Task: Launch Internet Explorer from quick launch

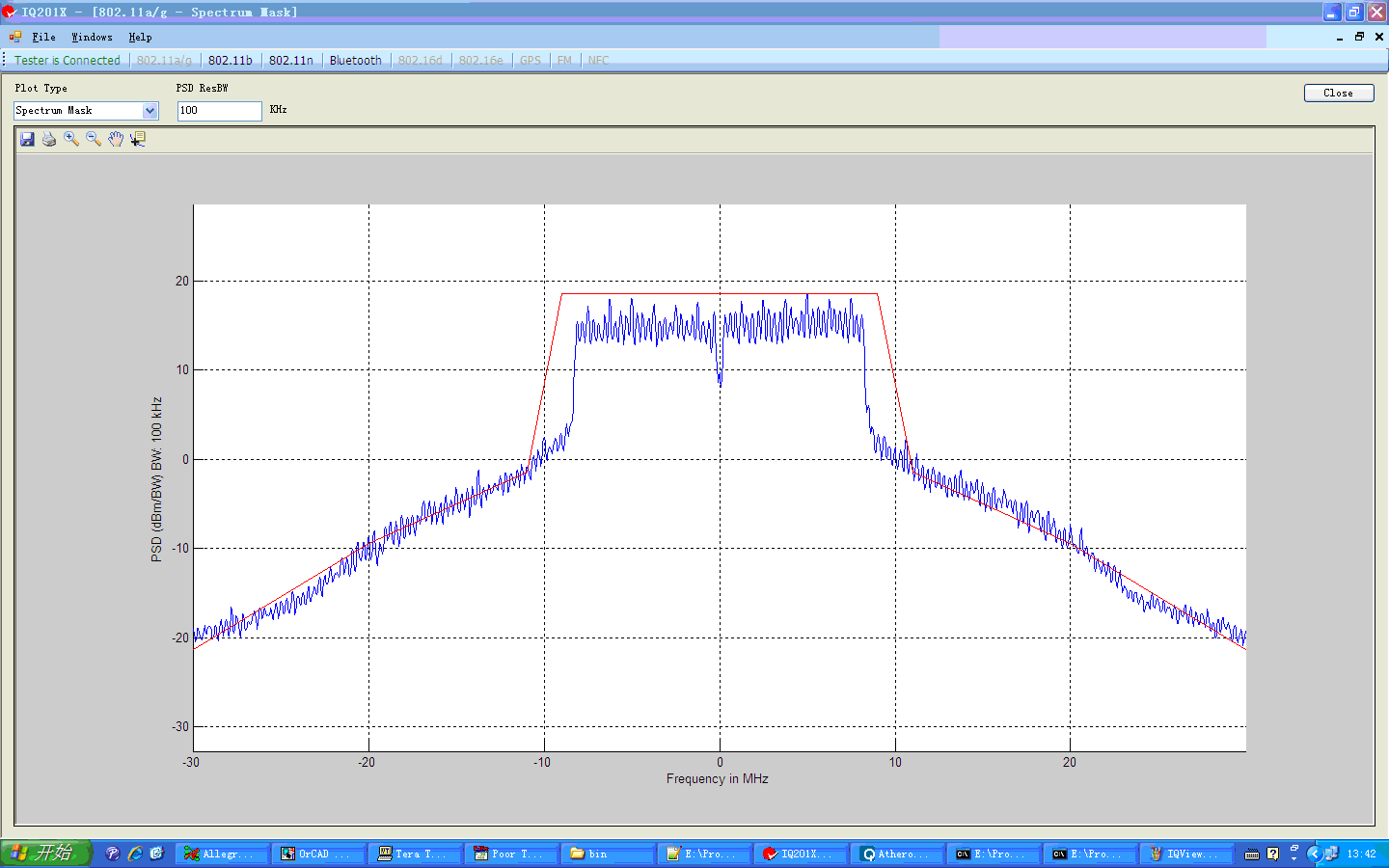Action: pos(135,854)
